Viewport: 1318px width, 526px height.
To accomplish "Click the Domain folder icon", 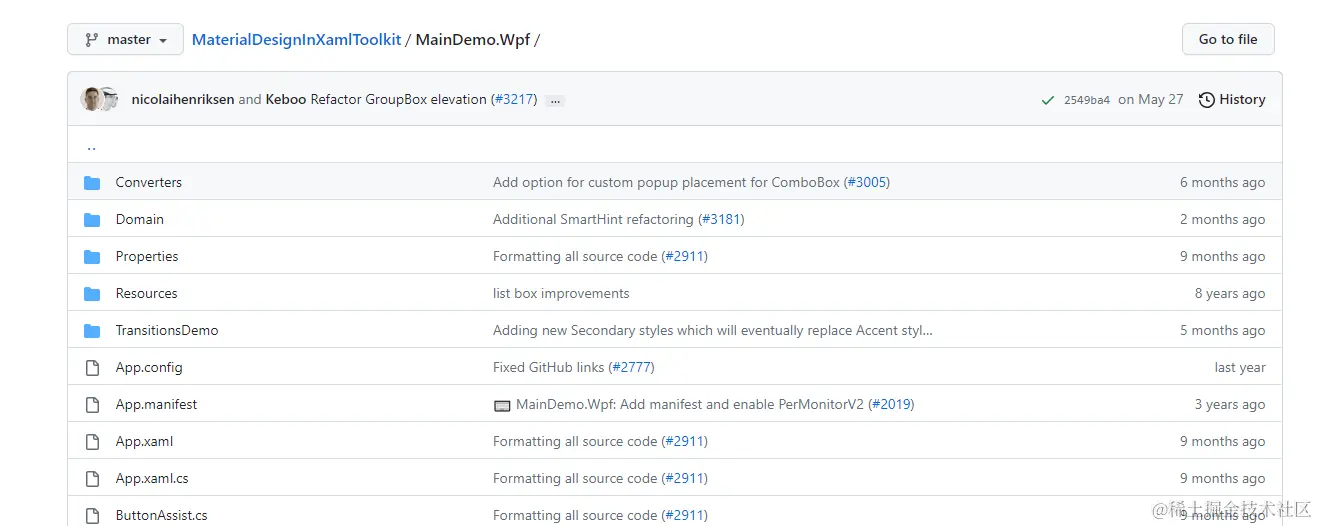I will [x=92, y=220].
